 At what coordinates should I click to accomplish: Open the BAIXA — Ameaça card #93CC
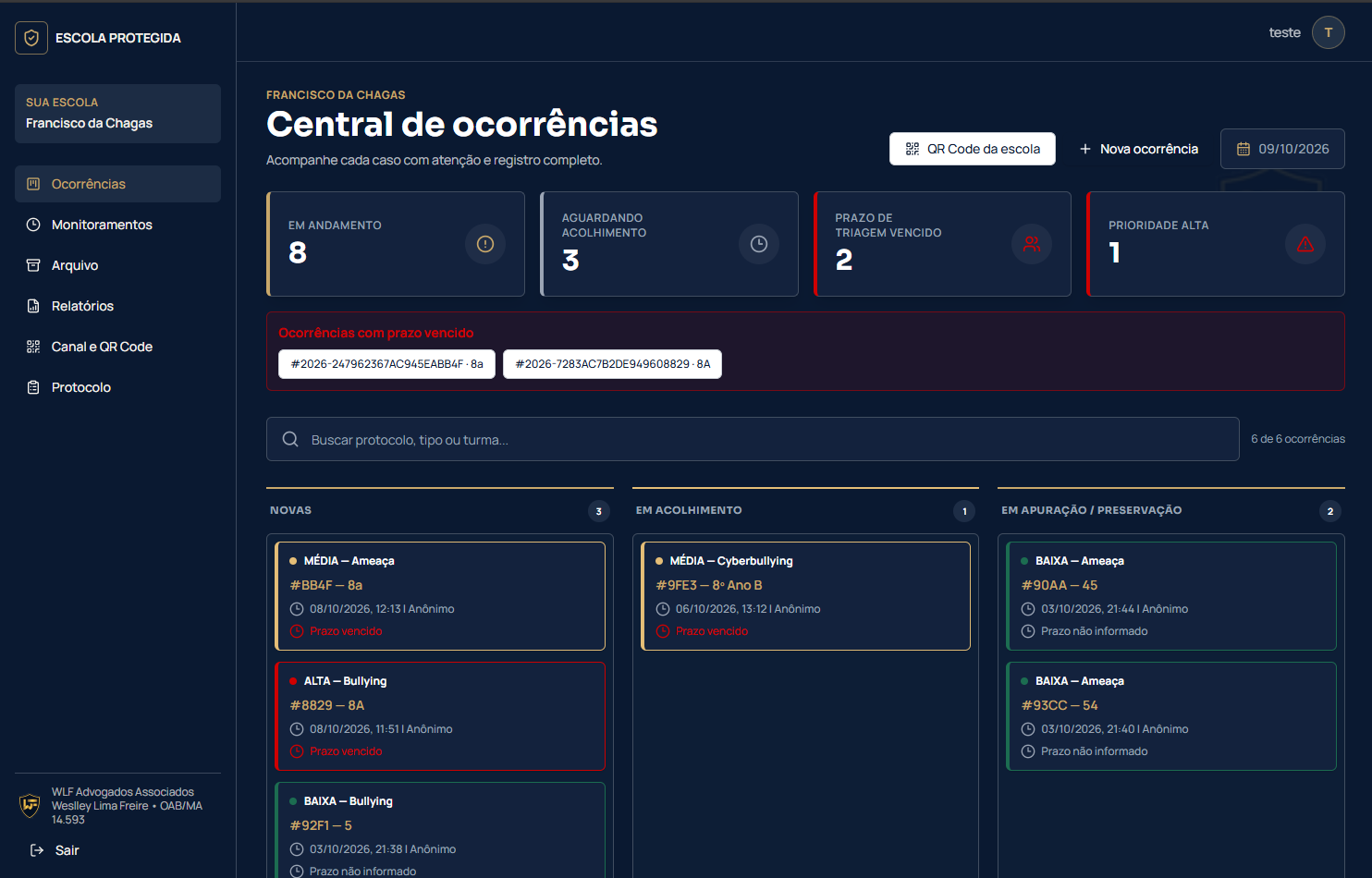[1171, 716]
